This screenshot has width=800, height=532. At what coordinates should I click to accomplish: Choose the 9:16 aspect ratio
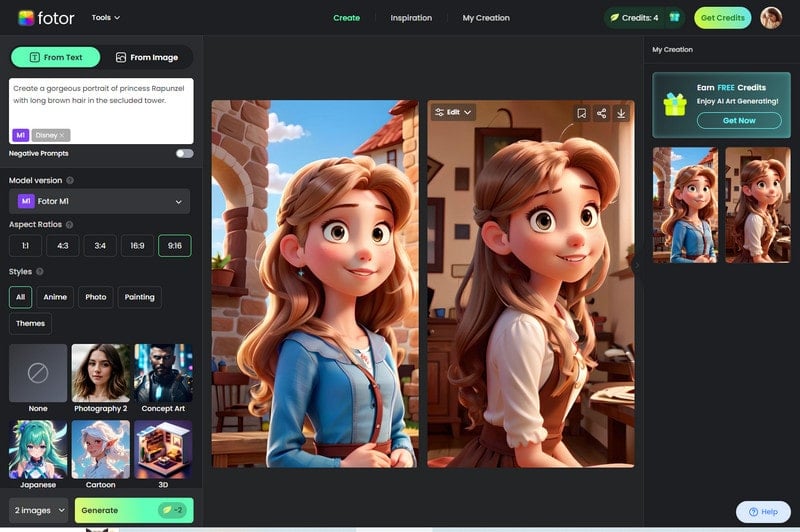174,245
